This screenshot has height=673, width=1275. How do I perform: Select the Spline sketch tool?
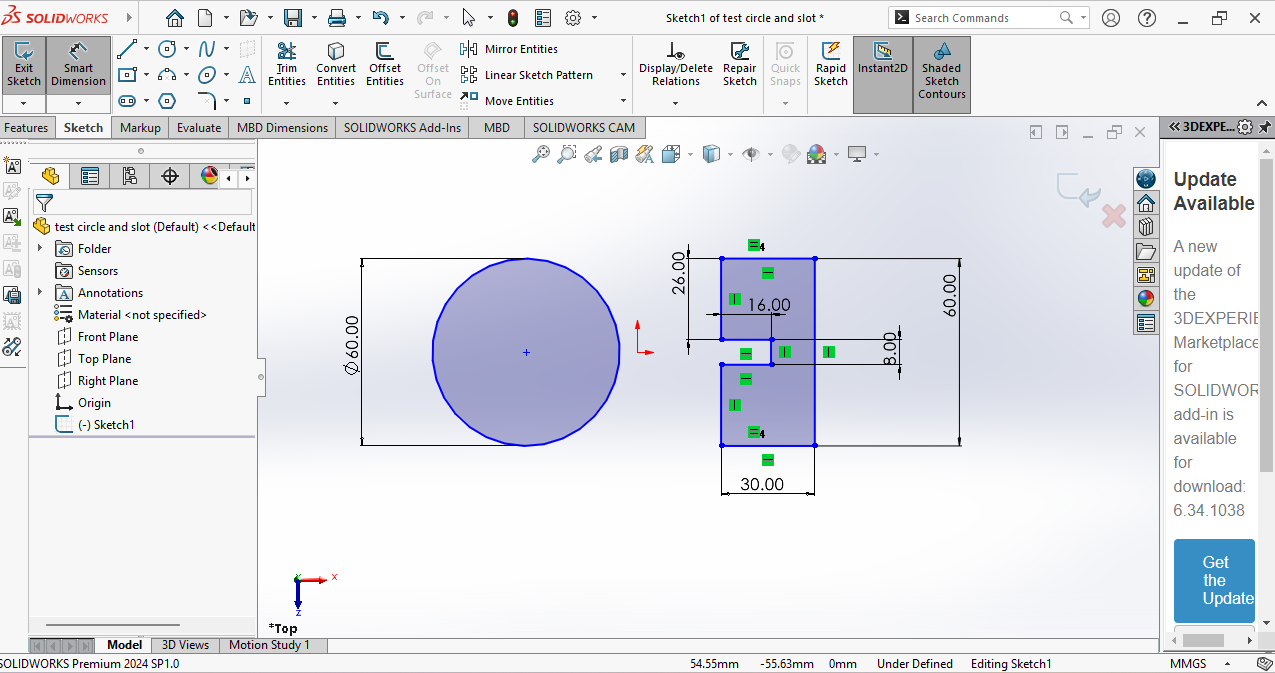point(207,49)
